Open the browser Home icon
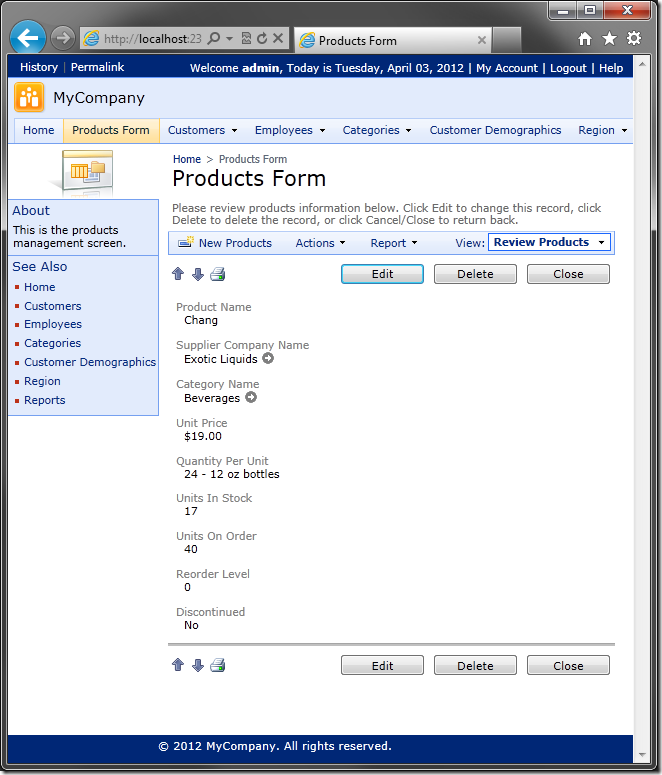 [x=585, y=39]
